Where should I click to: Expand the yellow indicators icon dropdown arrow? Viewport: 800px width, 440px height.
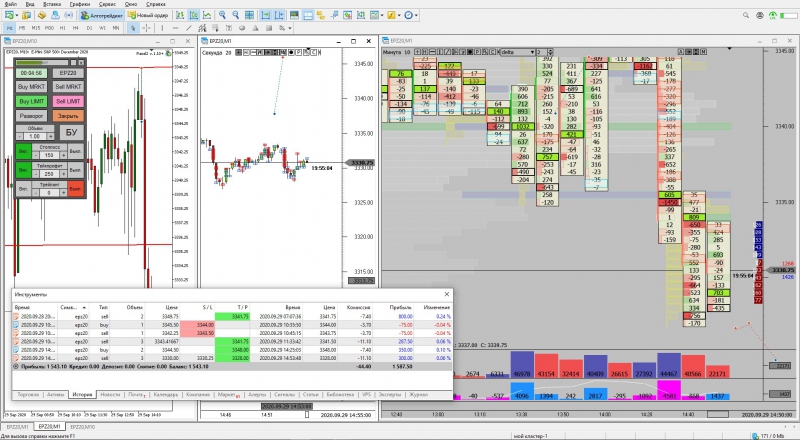(x=399, y=15)
